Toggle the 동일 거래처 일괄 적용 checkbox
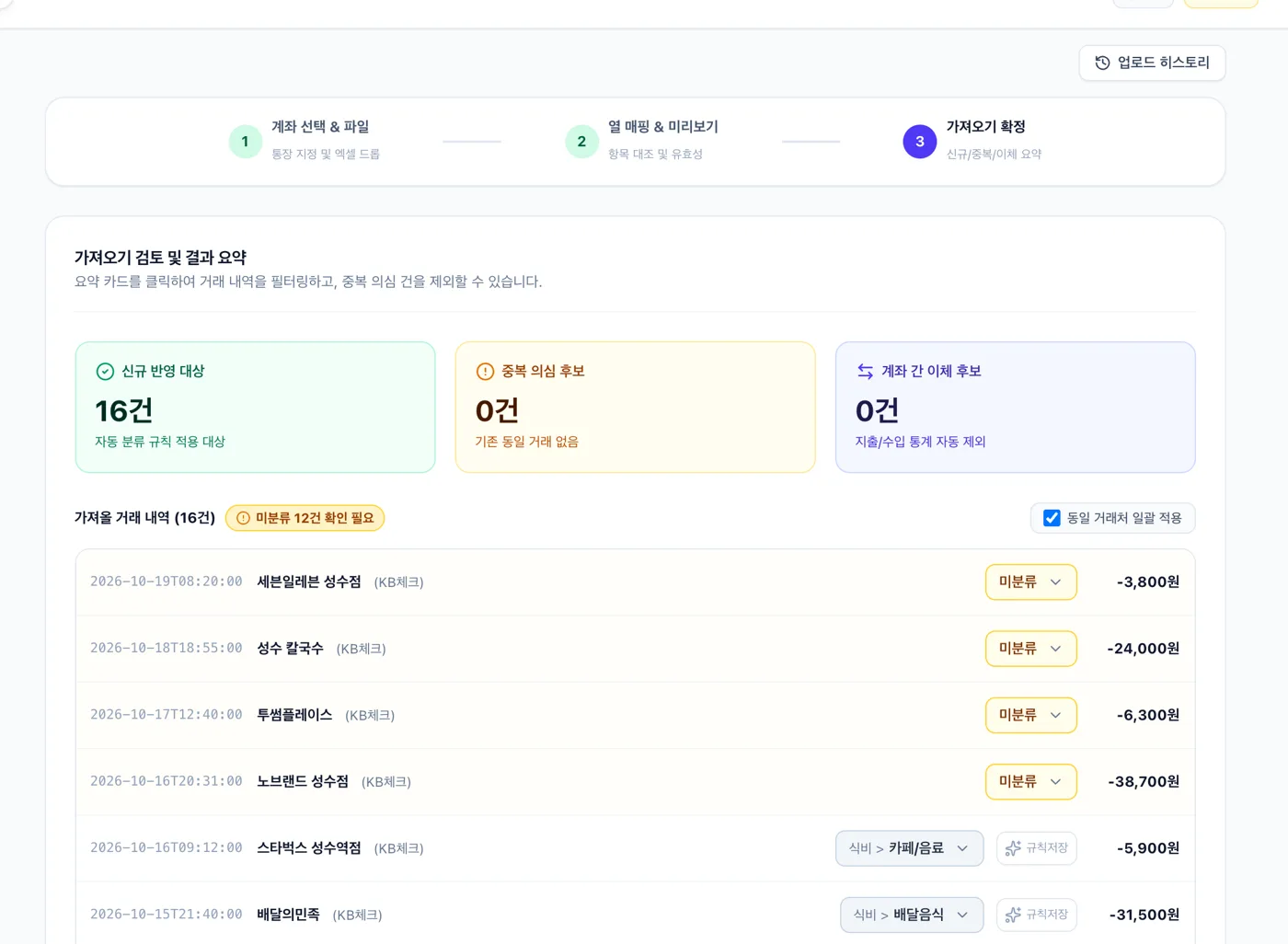The width and height of the screenshot is (1288, 944). click(1052, 518)
